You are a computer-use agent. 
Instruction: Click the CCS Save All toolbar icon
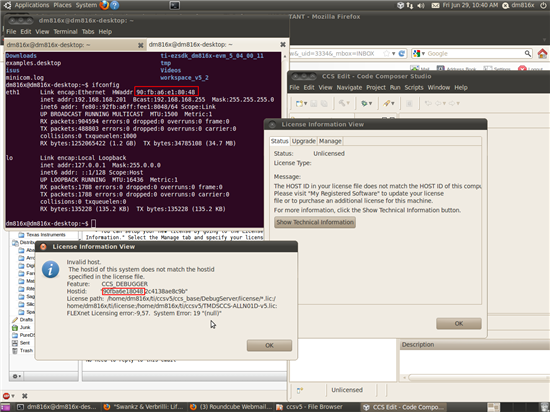coord(324,103)
